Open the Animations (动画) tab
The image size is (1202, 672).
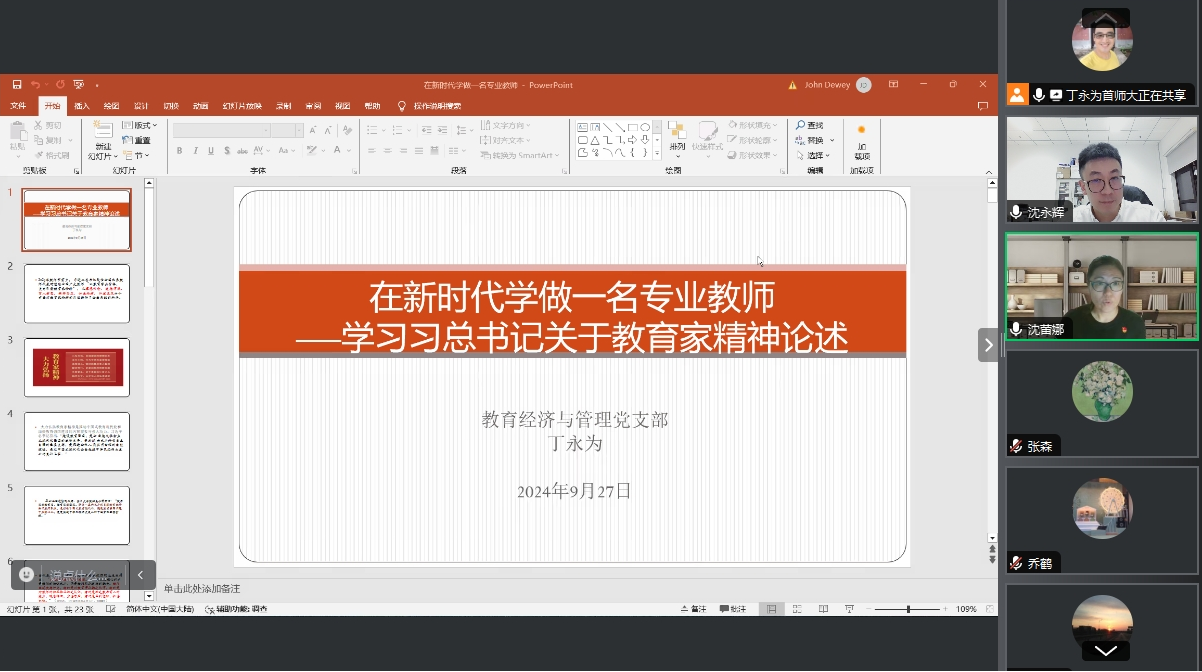pyautogui.click(x=201, y=106)
